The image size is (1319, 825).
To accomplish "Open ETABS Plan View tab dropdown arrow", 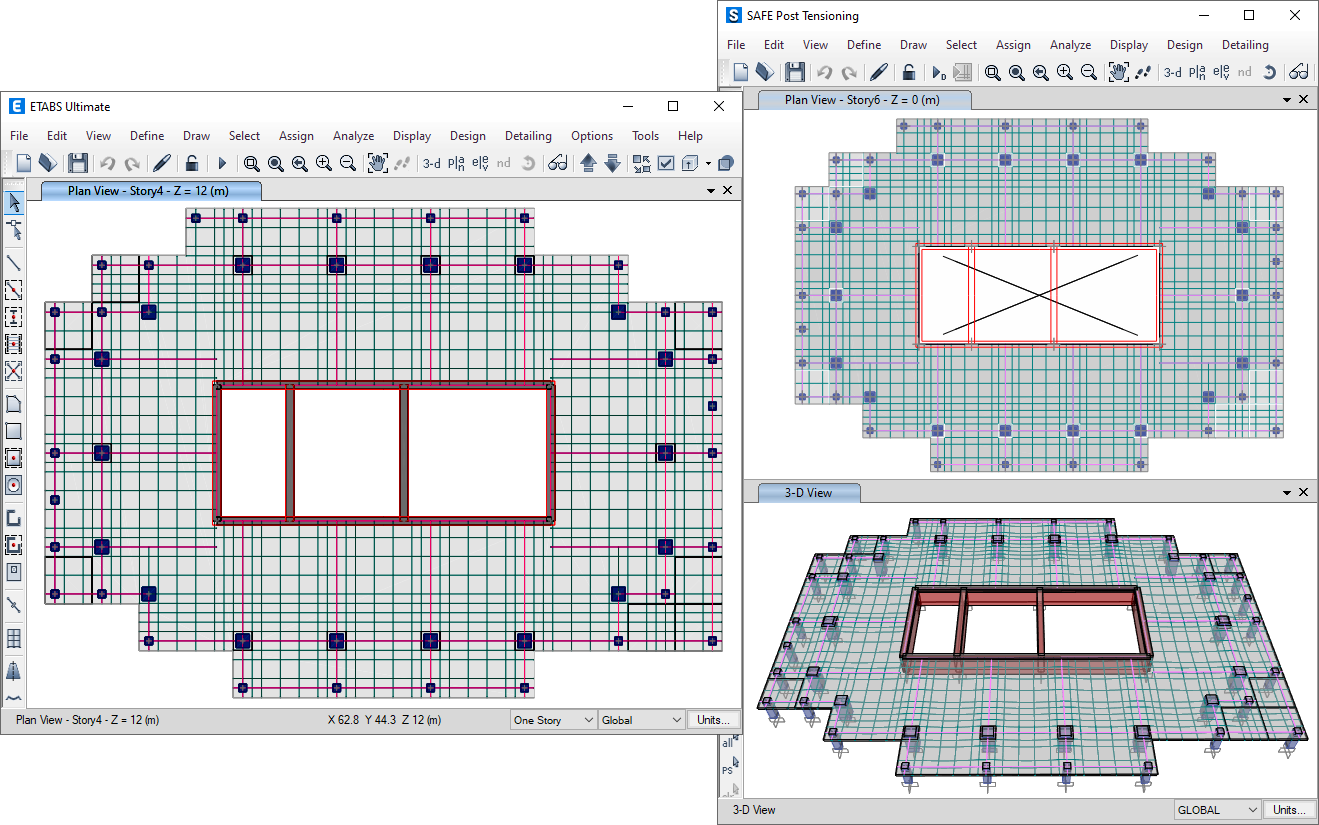I will (x=711, y=190).
